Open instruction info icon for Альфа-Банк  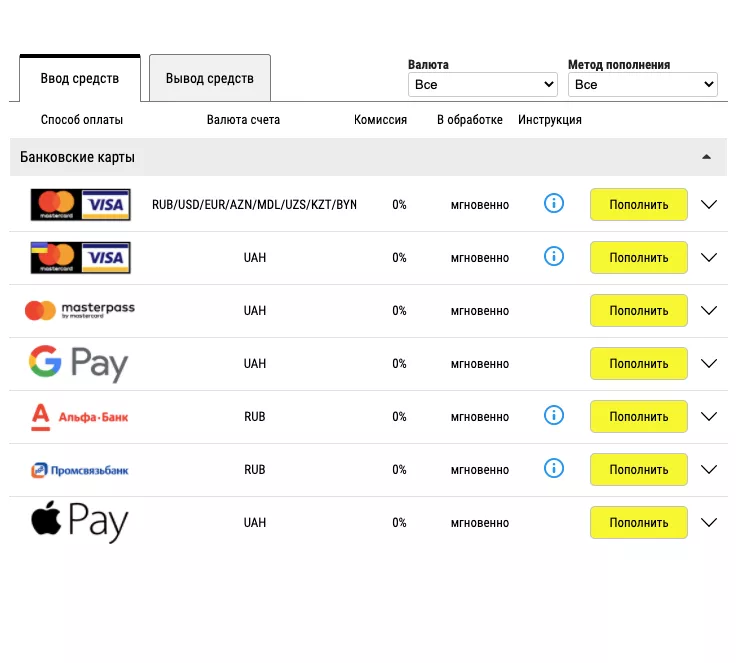click(553, 415)
